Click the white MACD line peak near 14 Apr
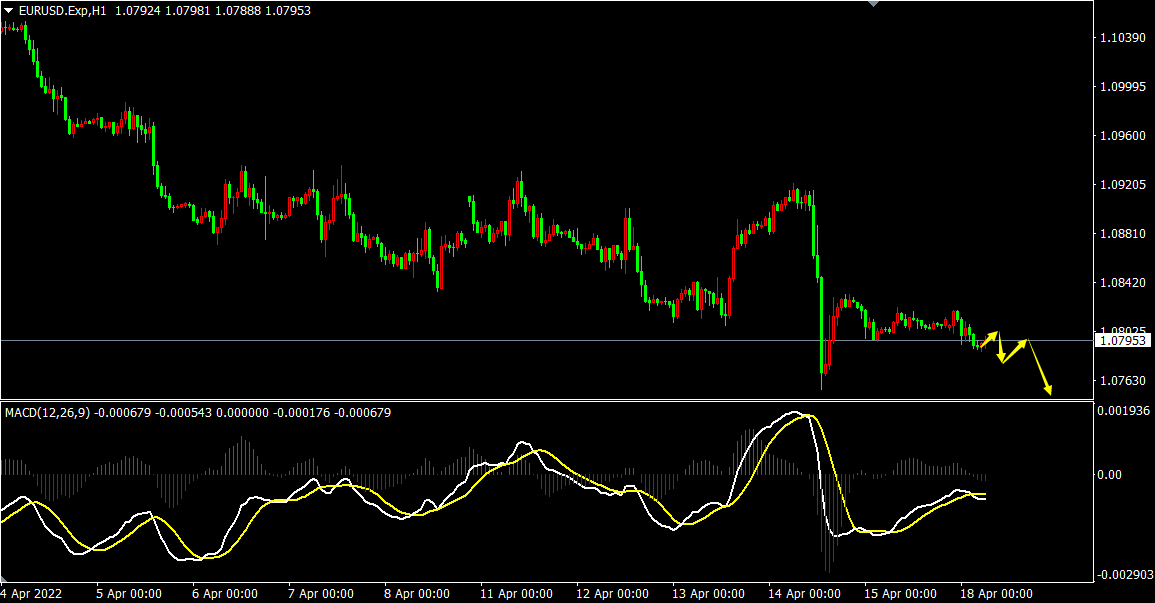 pyautogui.click(x=795, y=412)
